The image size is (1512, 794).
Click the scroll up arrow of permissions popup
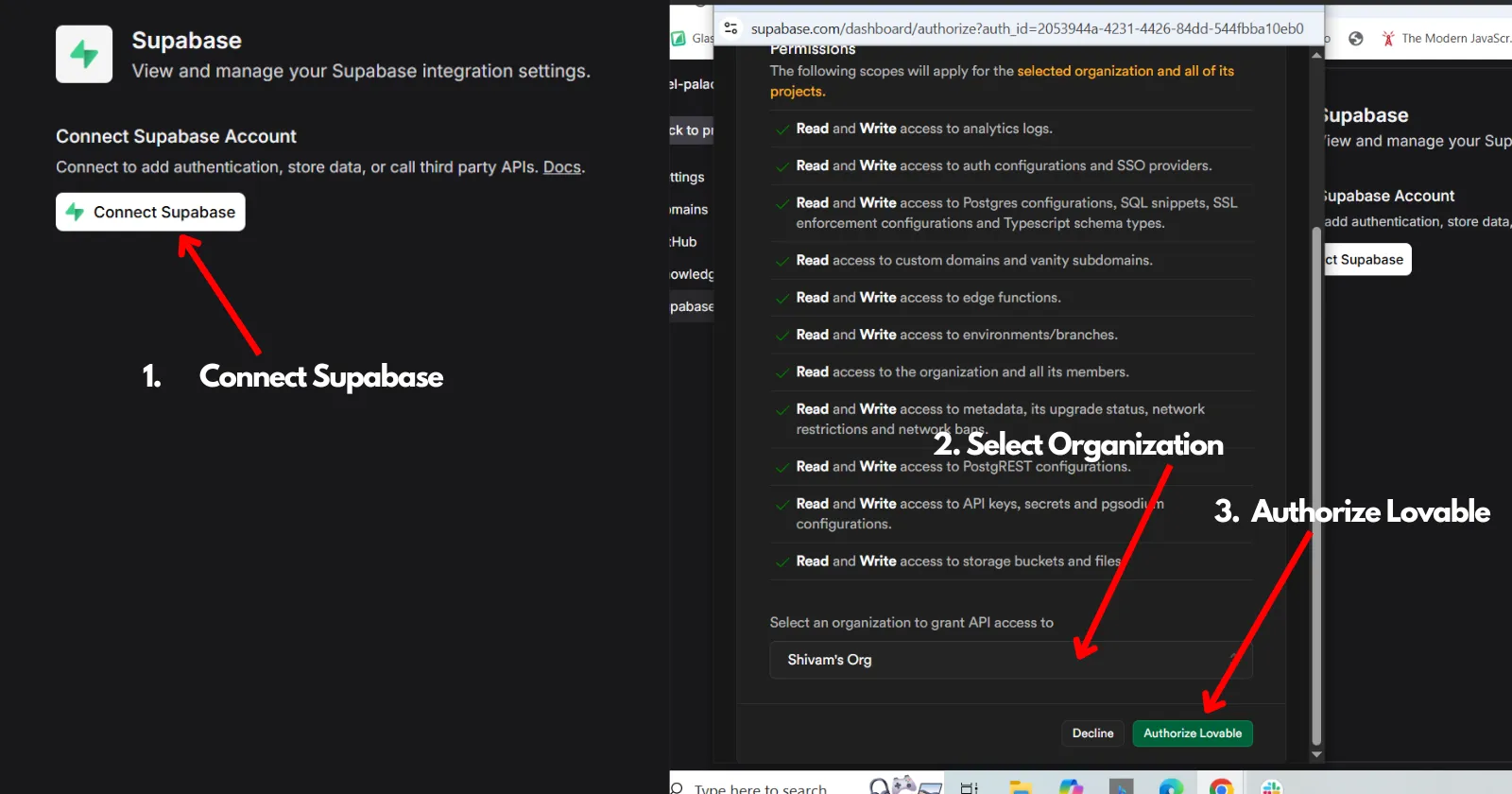[1316, 56]
